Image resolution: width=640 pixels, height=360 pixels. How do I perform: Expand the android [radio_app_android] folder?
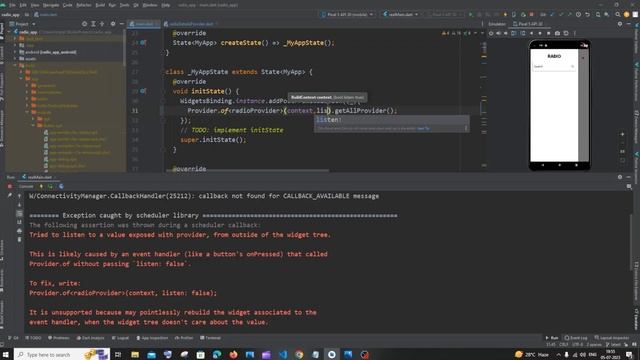point(15,52)
